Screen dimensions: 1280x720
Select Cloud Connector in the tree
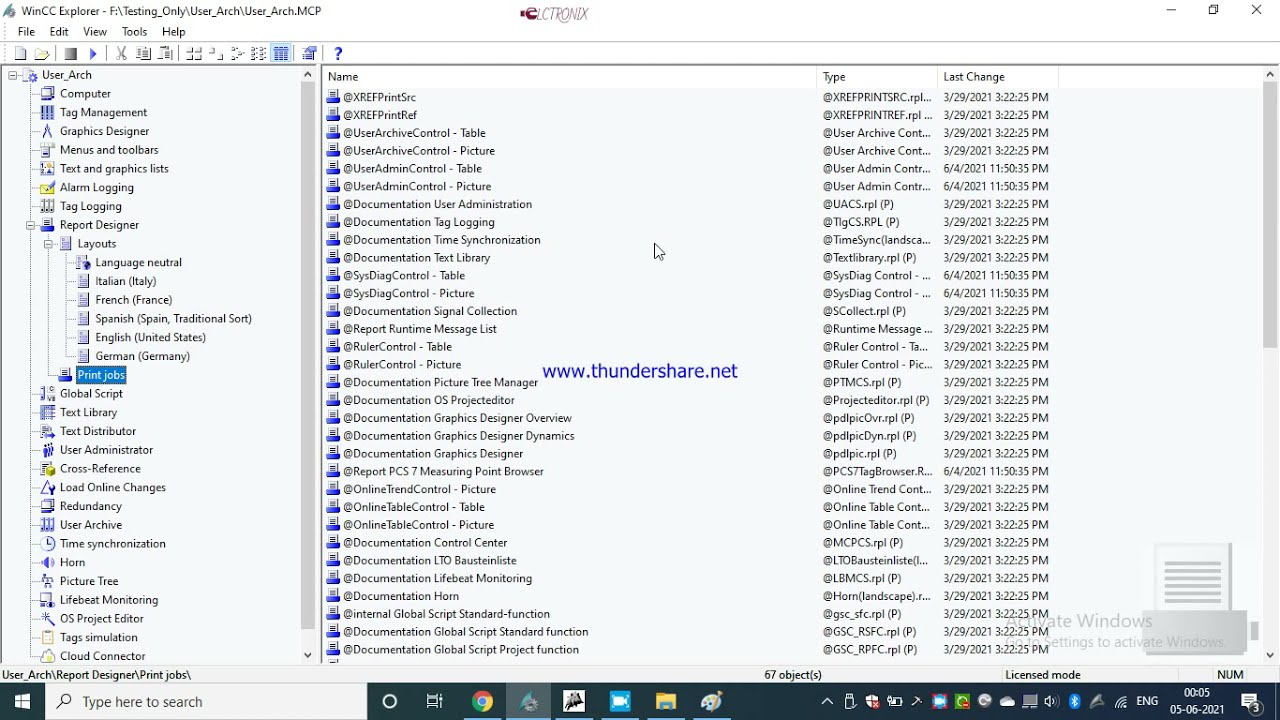[x=102, y=657]
